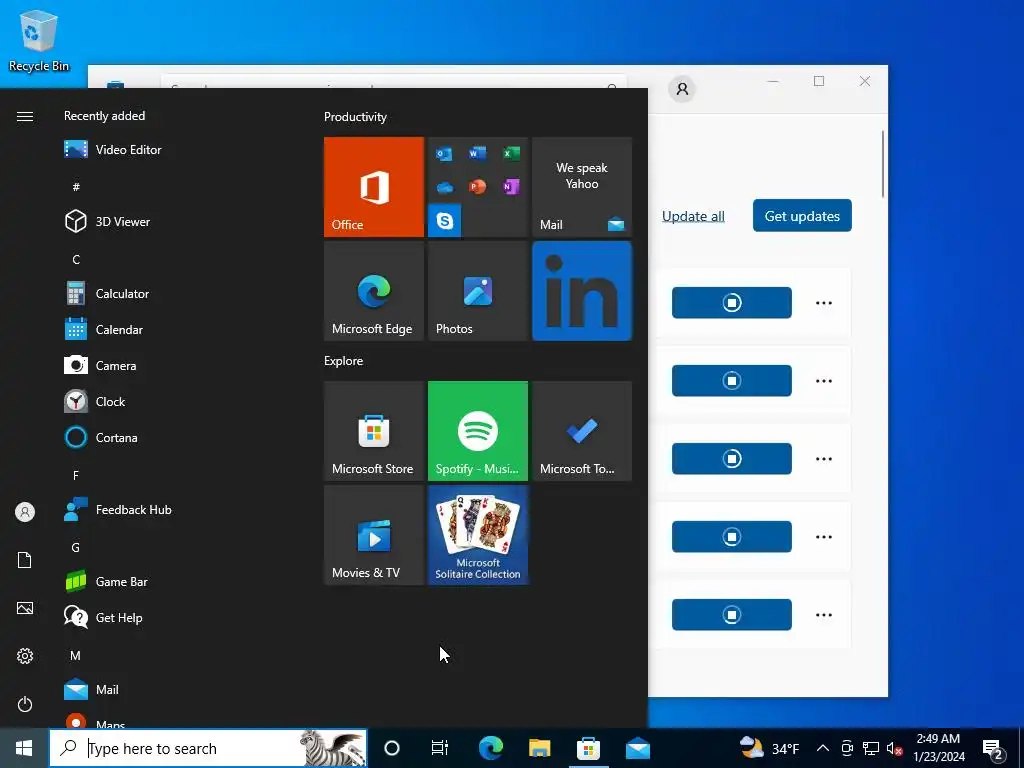Click the Windows Start button

(24, 748)
